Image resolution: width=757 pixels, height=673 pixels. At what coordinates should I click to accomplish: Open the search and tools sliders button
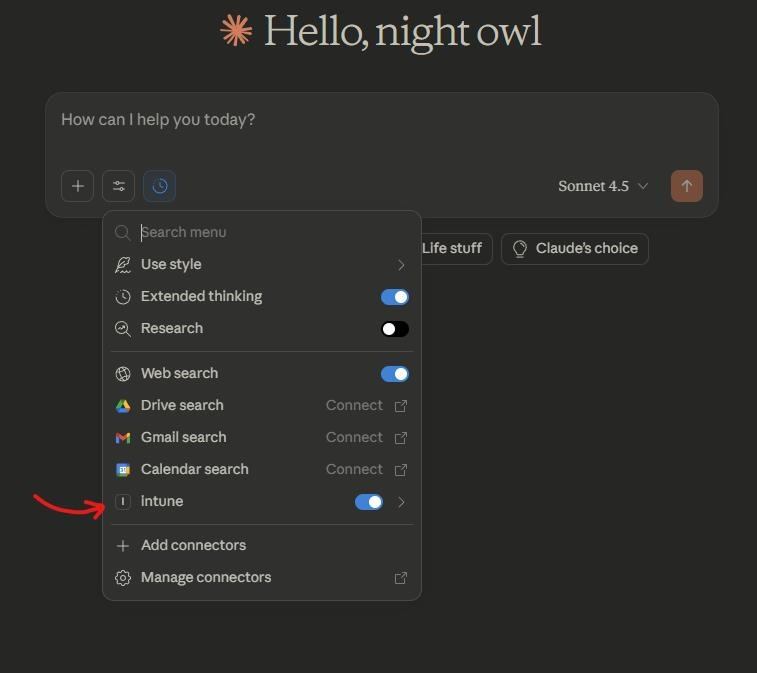(x=118, y=186)
